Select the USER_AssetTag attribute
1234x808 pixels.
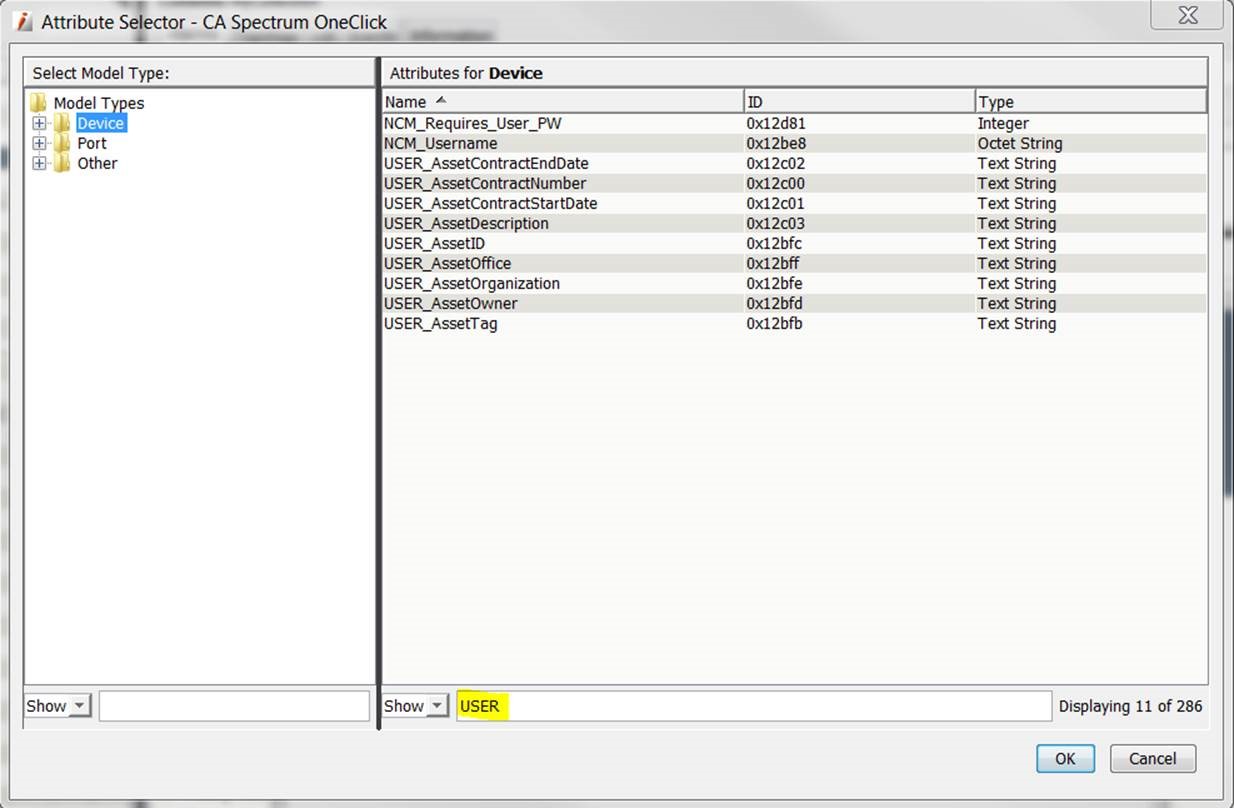(x=794, y=323)
